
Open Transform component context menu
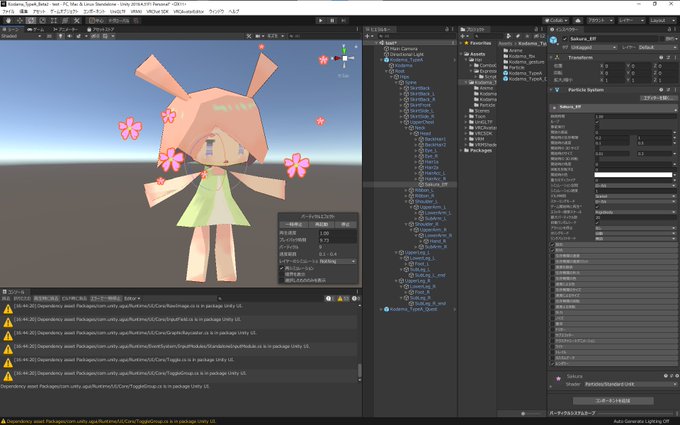(x=674, y=57)
